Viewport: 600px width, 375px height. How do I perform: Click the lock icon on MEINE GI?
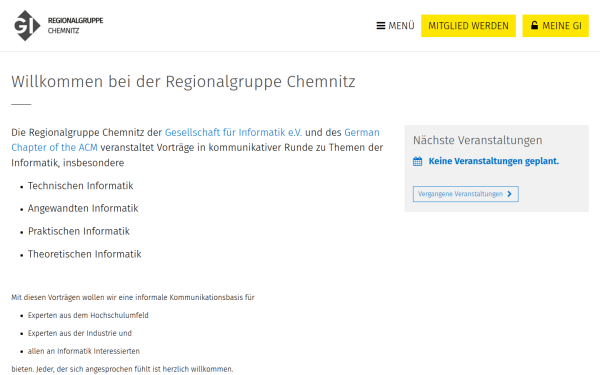click(x=534, y=25)
